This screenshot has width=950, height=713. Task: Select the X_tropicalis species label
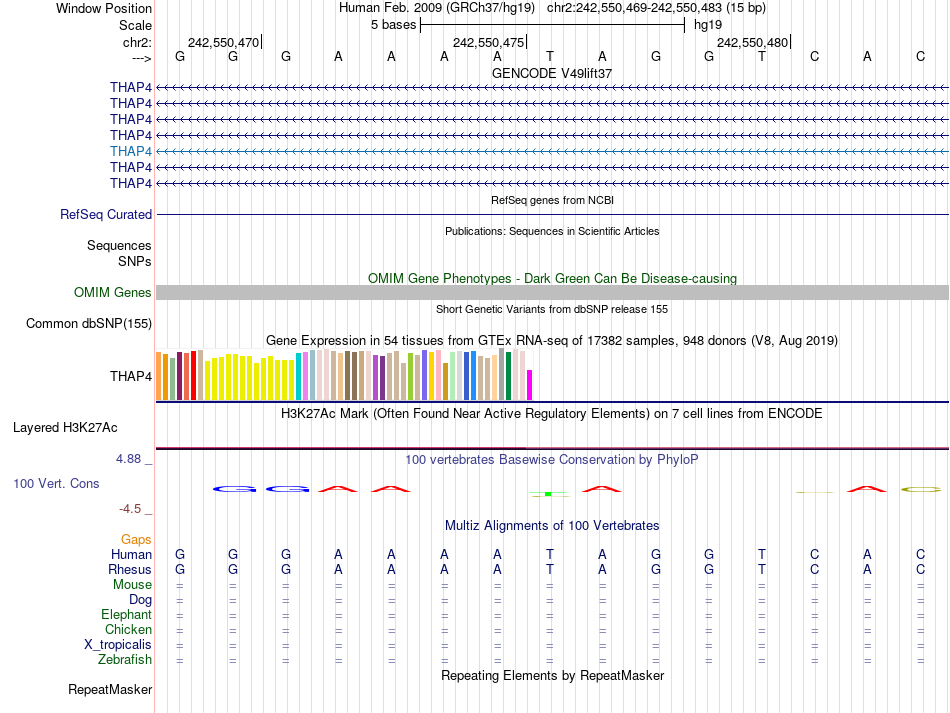118,645
